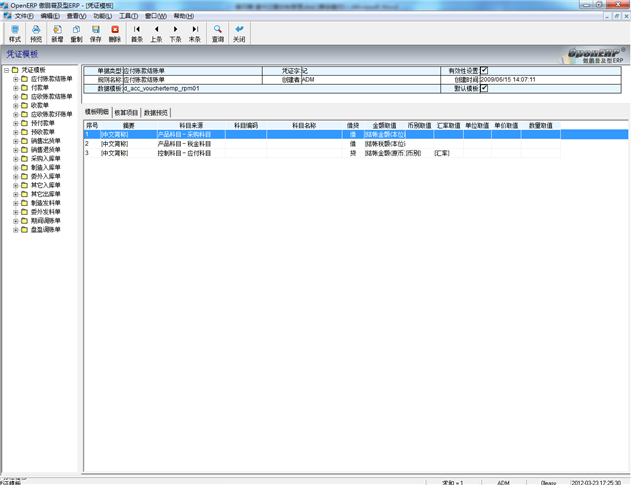Click the 关闭 (close) toolbar icon
Screen dimensions: 631x485
239,33
